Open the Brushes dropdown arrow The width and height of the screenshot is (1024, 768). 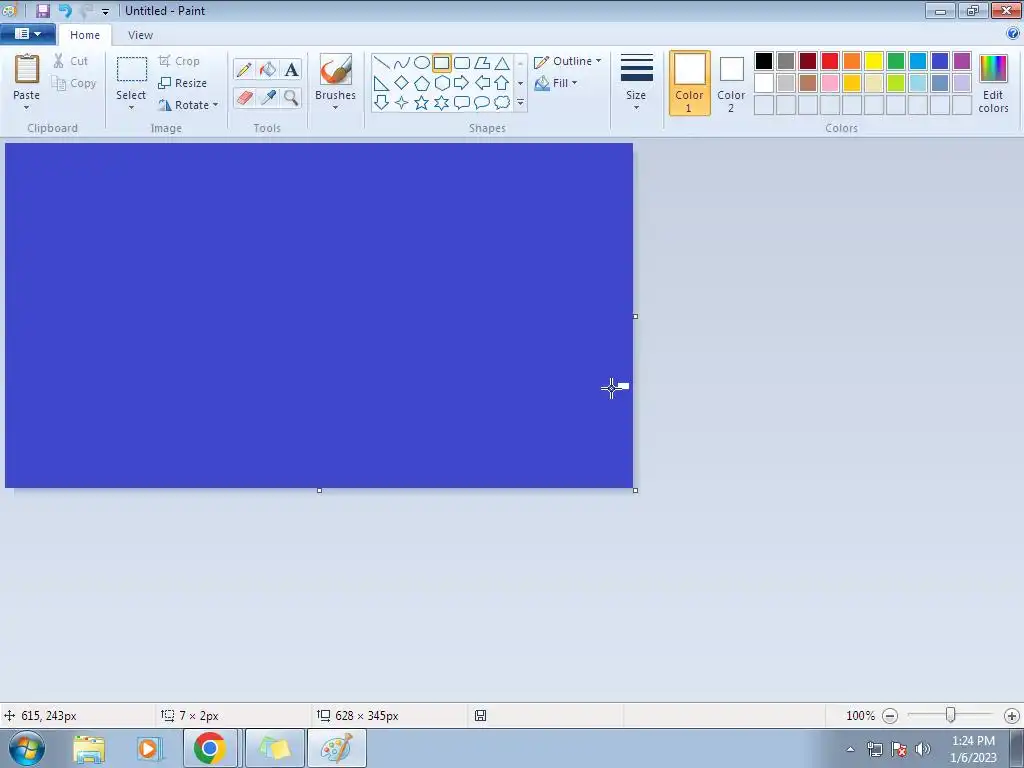coord(335,108)
